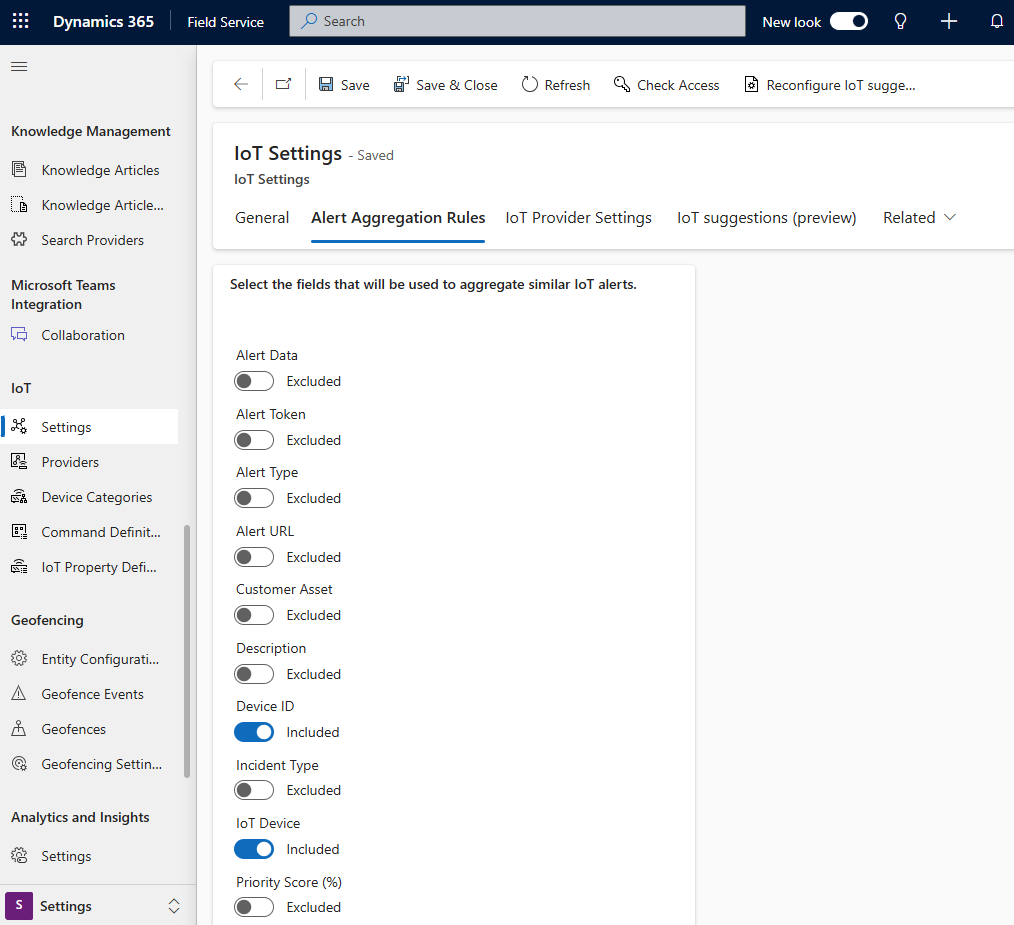The image size is (1014, 925).
Task: Toggle Alert Data to Included
Action: (x=254, y=381)
